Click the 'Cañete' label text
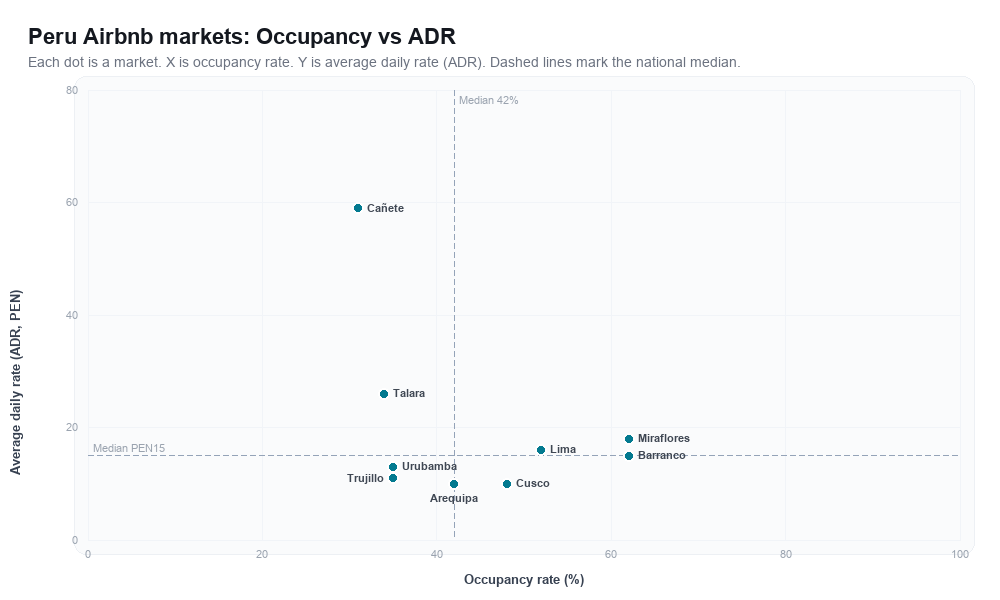Viewport: 1000px width, 600px height. [x=385, y=209]
